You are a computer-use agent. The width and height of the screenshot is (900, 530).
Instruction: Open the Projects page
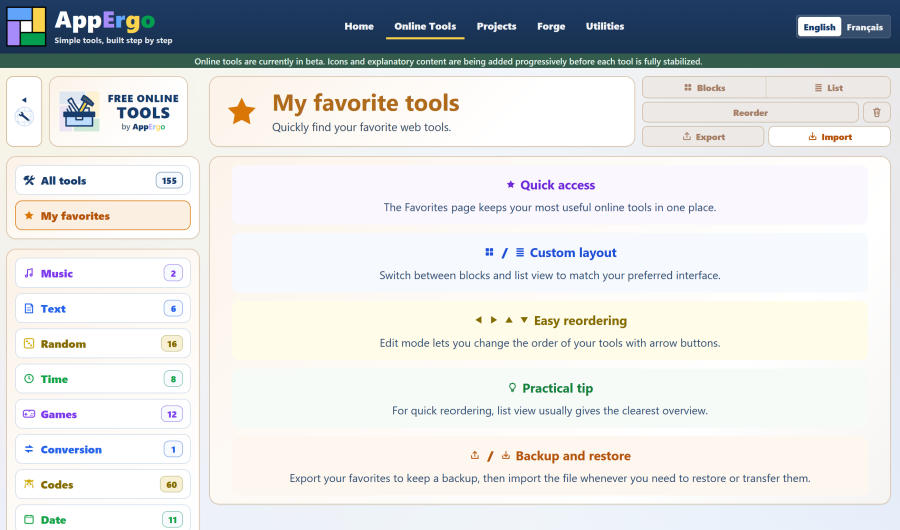click(x=496, y=26)
